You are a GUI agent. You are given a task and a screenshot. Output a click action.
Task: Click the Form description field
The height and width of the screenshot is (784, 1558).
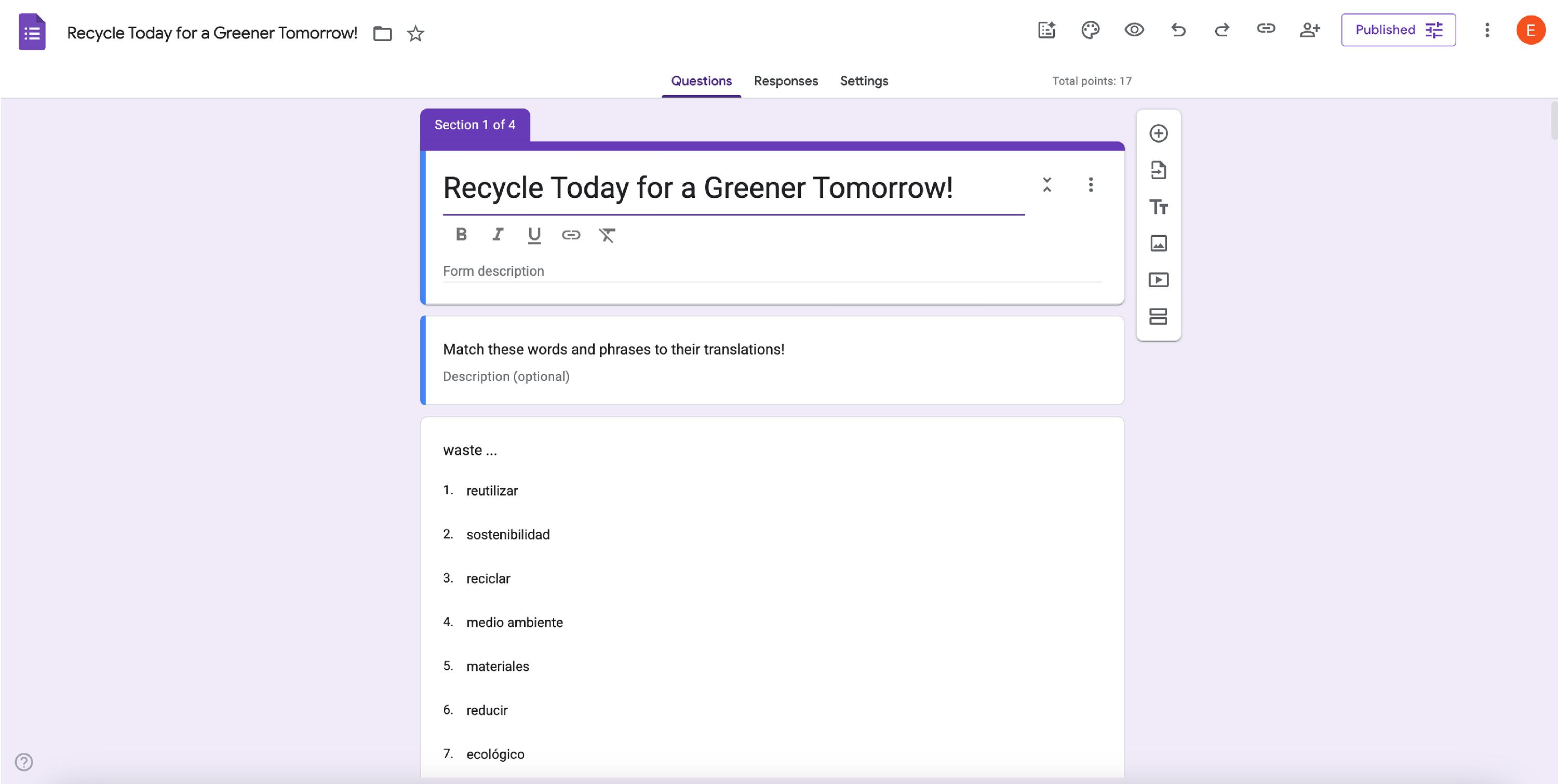[772, 272]
